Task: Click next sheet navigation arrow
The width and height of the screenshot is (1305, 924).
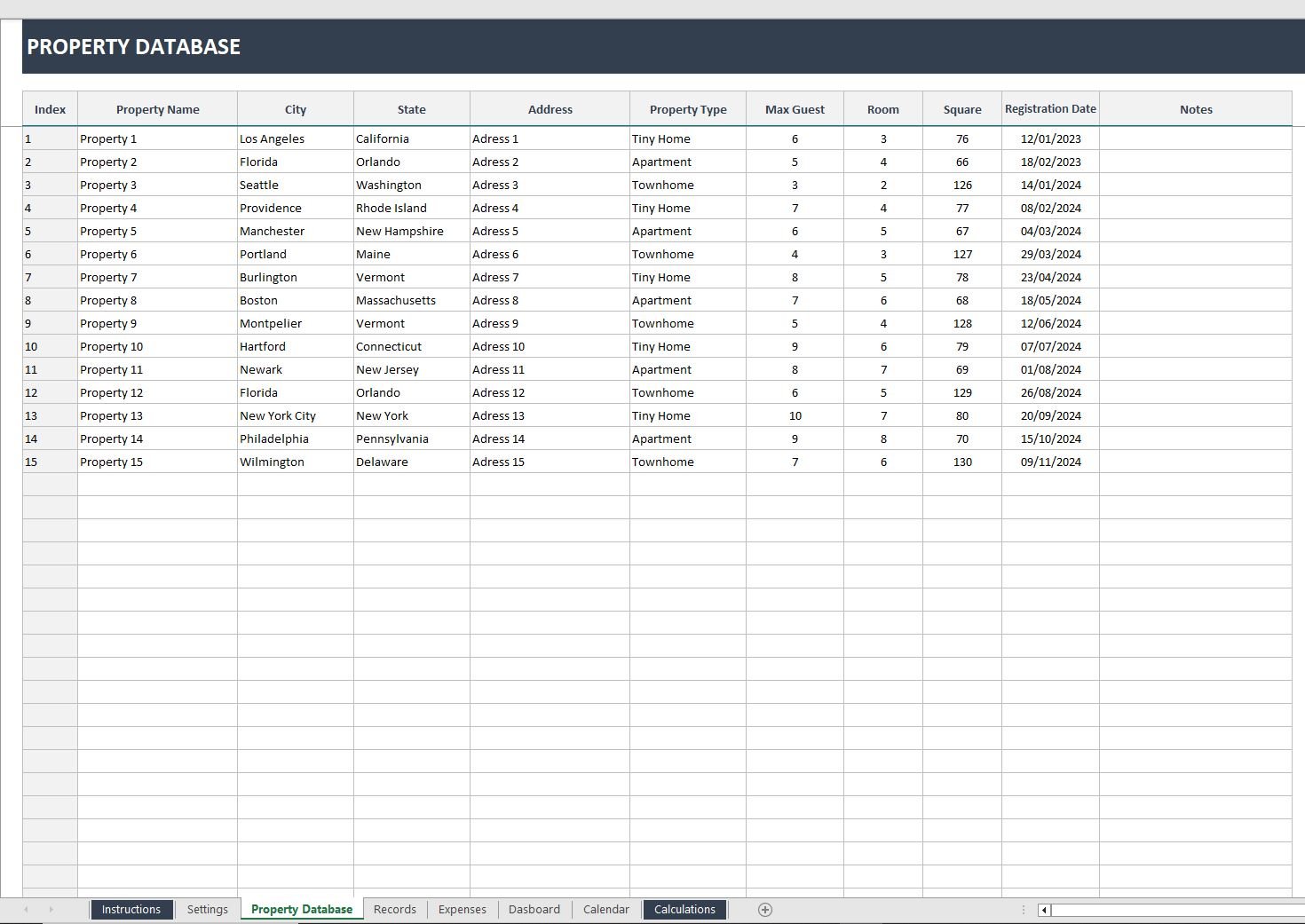Action: [x=51, y=910]
